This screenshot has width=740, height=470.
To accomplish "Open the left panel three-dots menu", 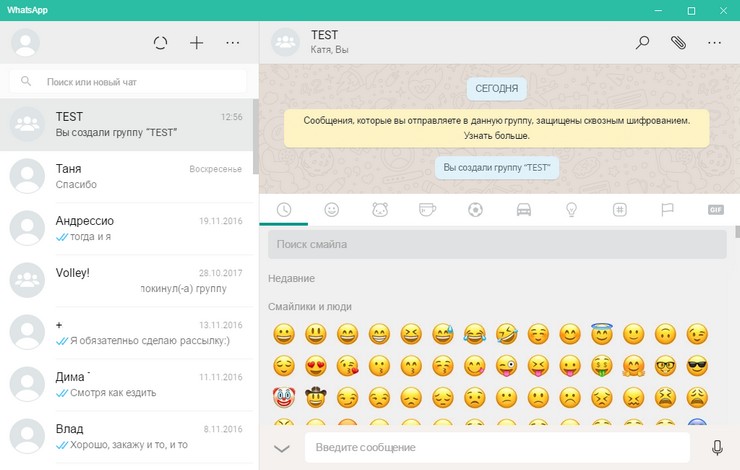I will [233, 43].
